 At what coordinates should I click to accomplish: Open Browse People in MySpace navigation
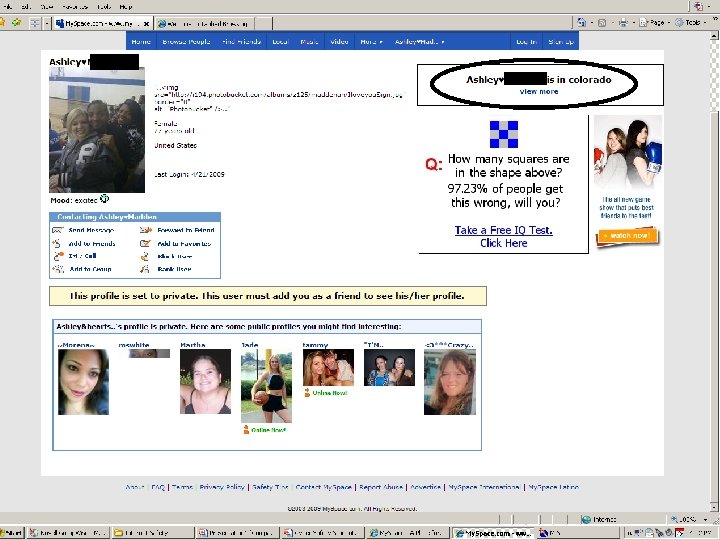[186, 41]
